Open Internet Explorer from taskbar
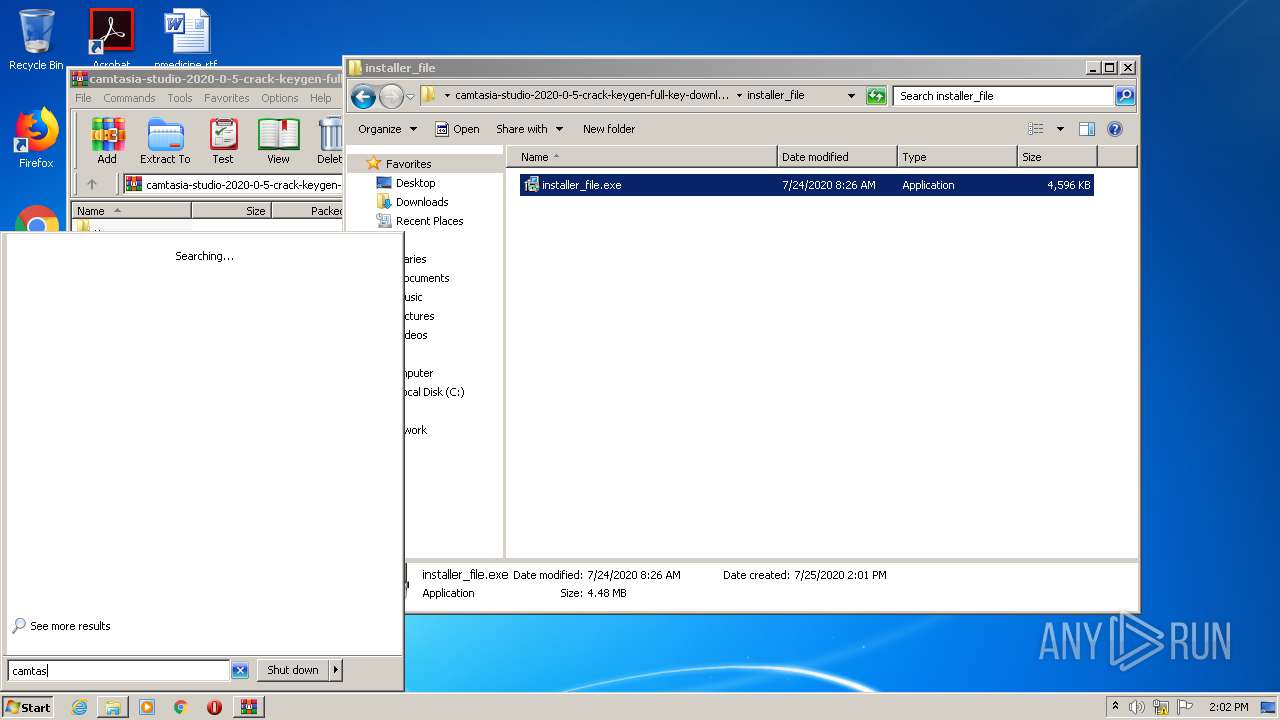The height and width of the screenshot is (720, 1280). click(79, 707)
